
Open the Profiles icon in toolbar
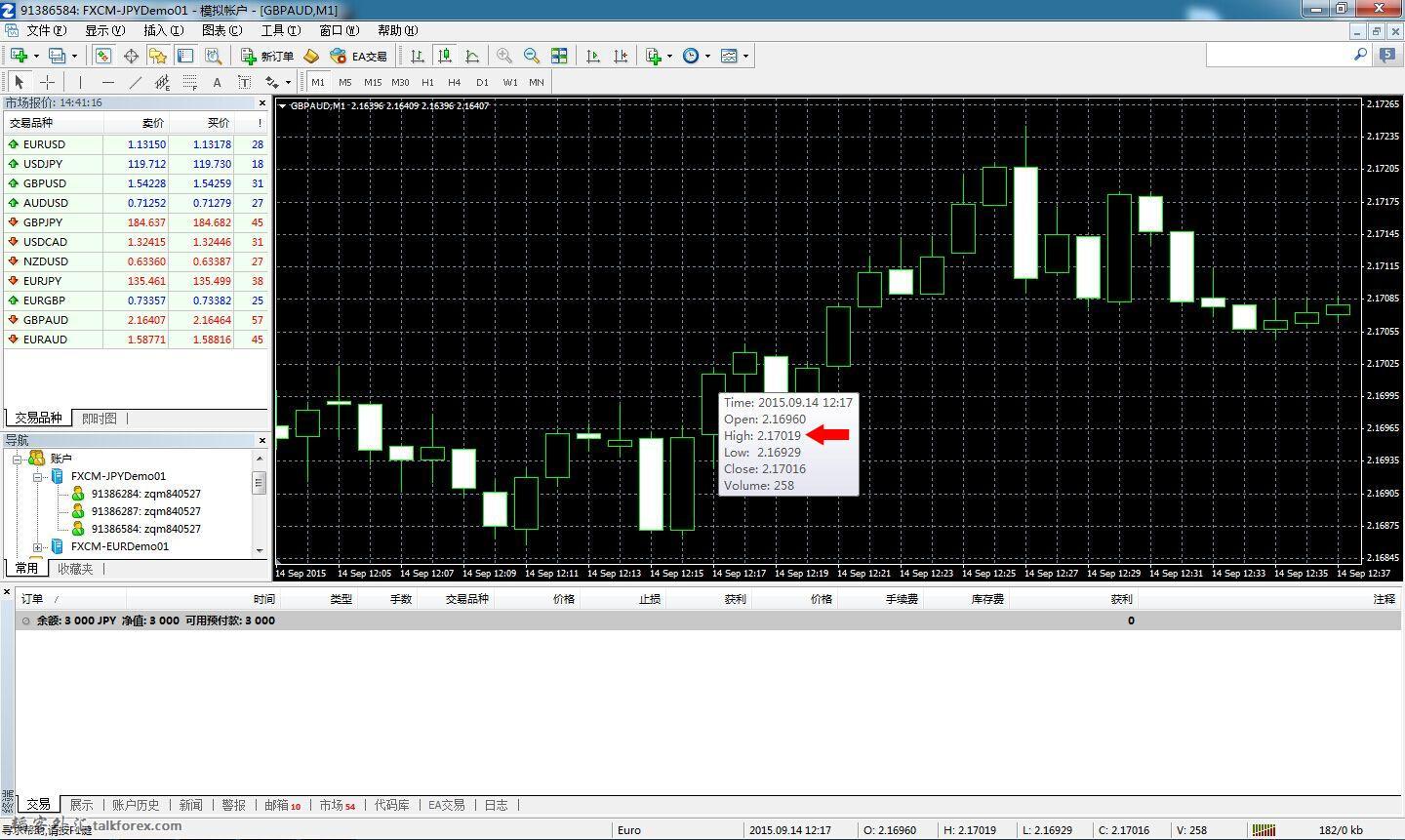pos(58,56)
